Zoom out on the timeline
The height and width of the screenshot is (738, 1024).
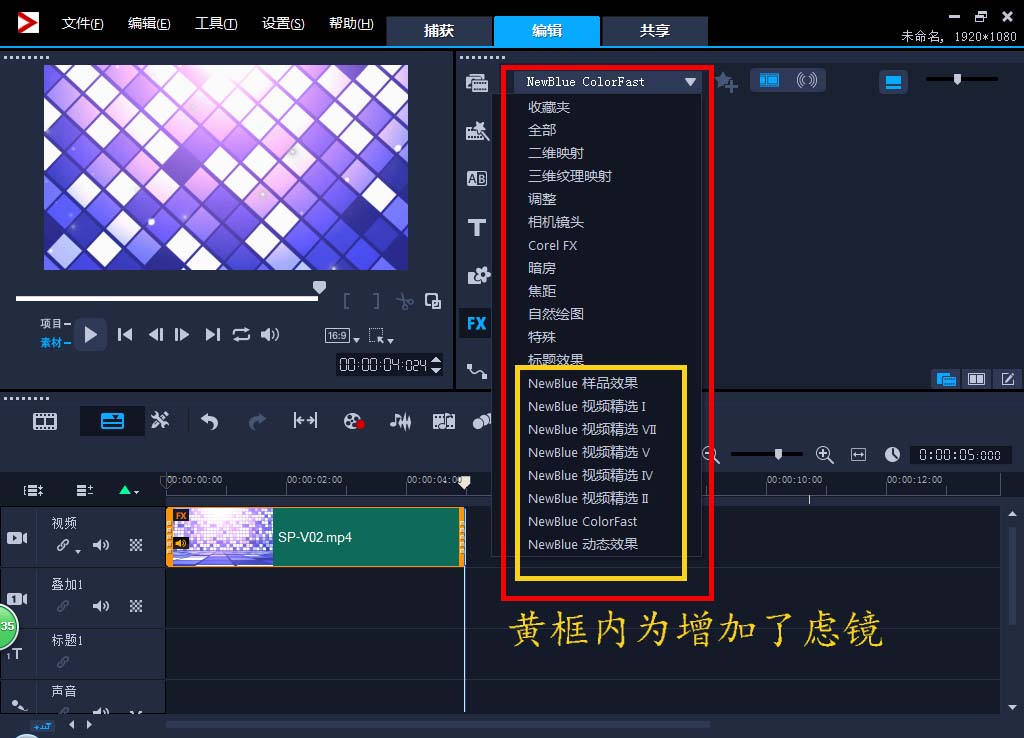[711, 455]
